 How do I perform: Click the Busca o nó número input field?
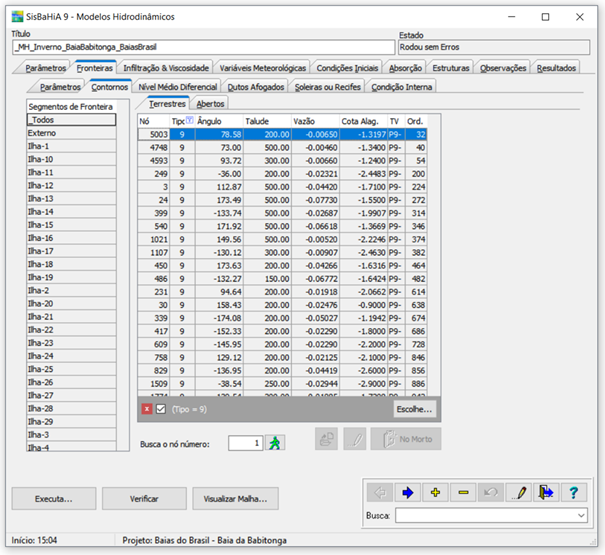coord(245,443)
